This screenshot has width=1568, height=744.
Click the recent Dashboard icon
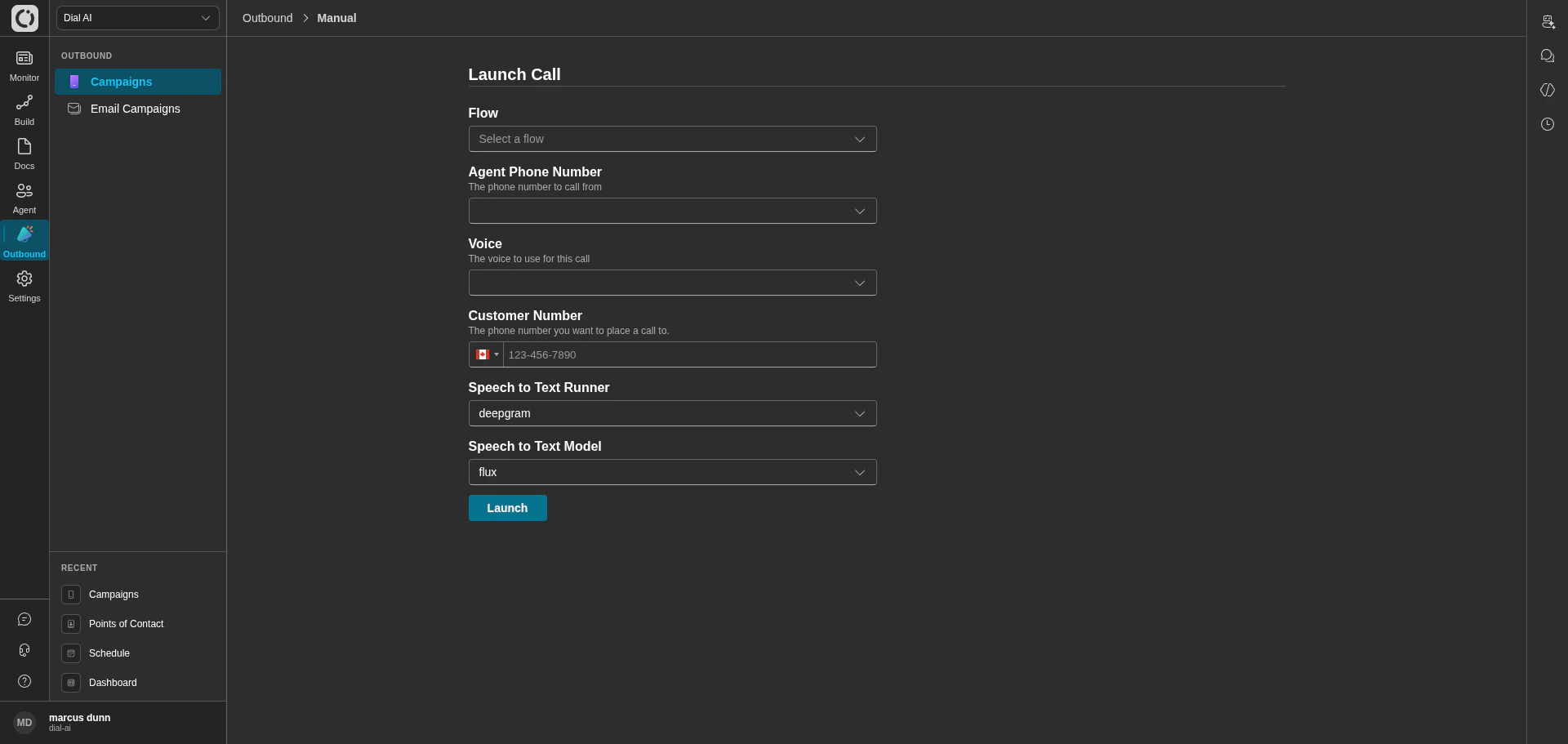(71, 683)
